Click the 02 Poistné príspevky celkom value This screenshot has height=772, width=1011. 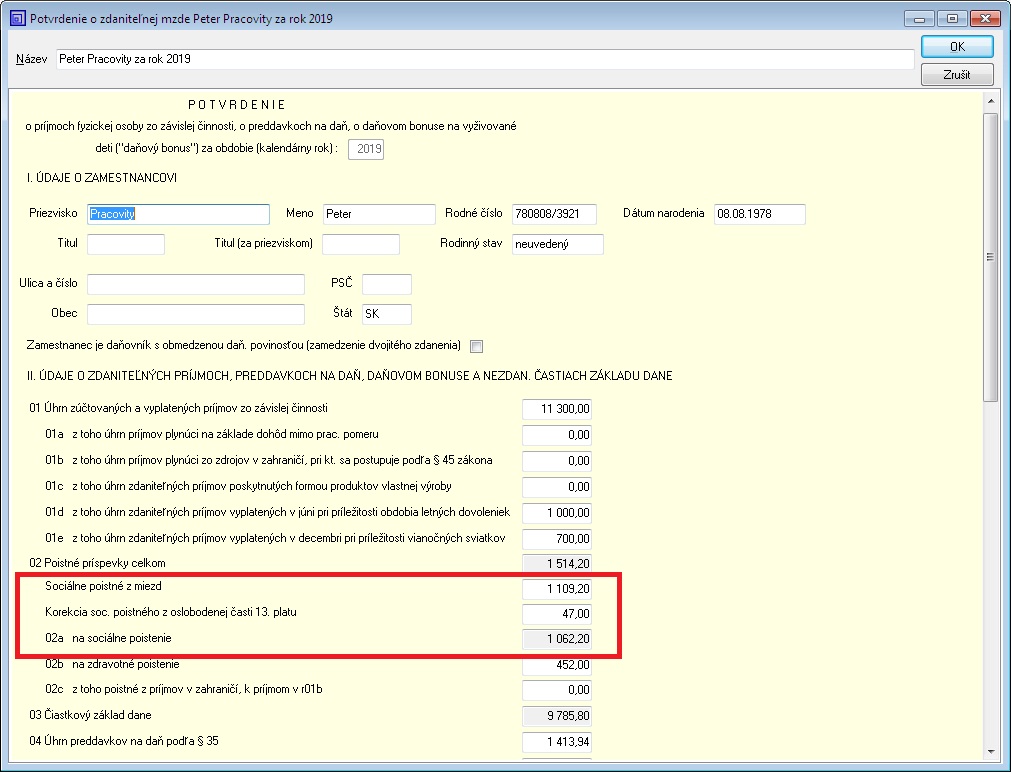click(557, 564)
